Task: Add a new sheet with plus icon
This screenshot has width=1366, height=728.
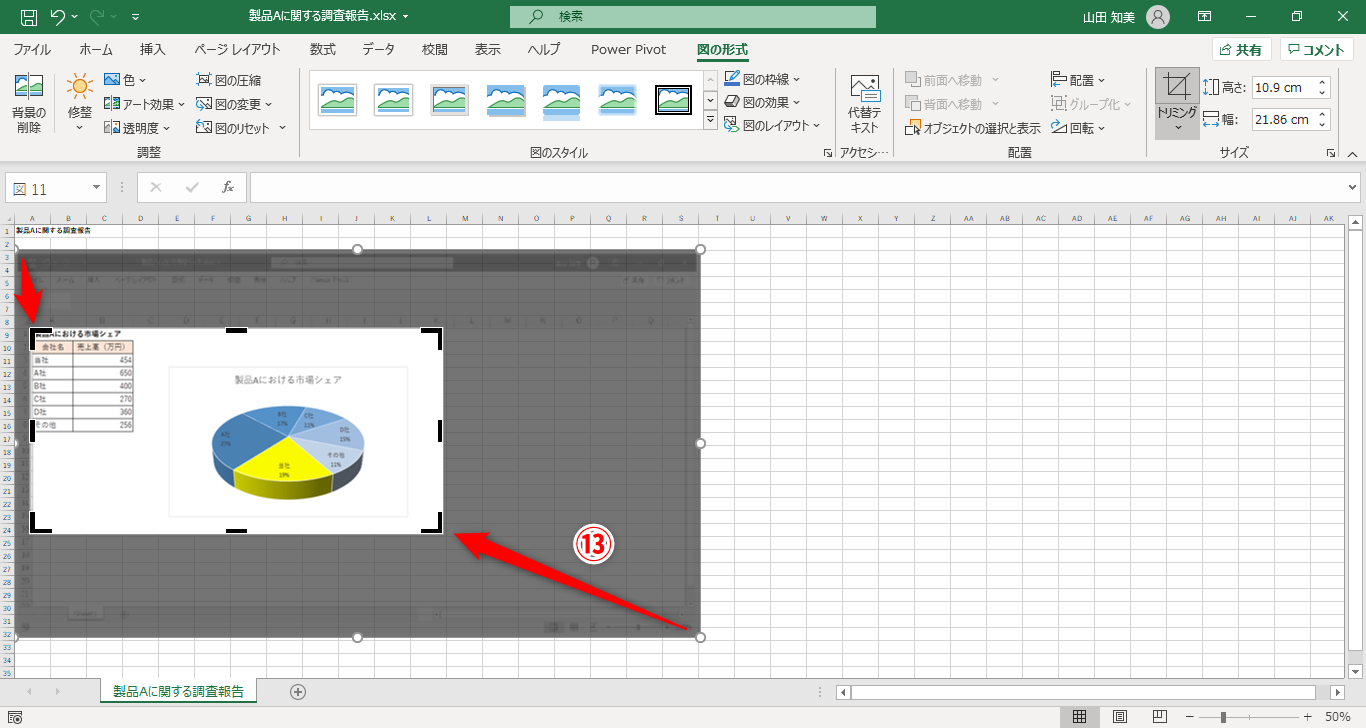Action: [297, 691]
